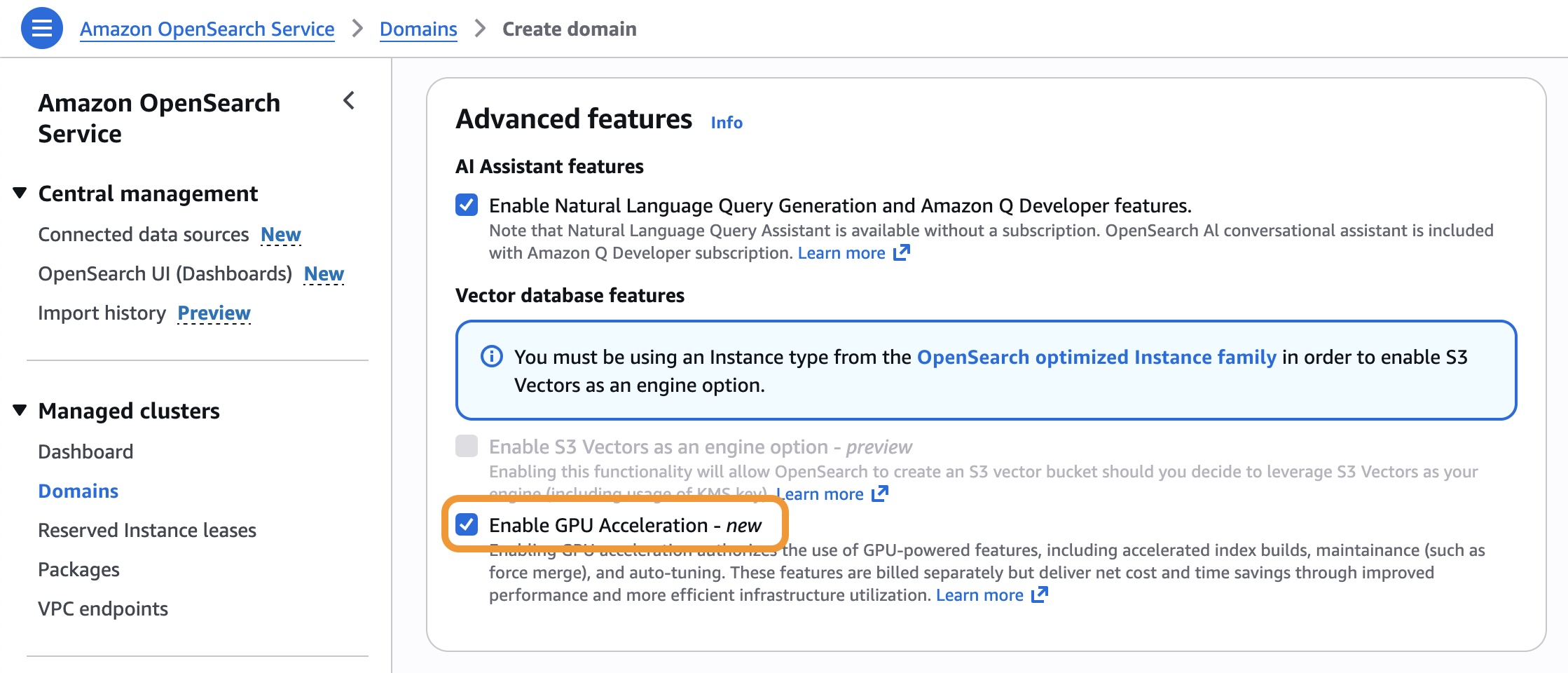
Task: Click Info next to Advanced features
Action: [726, 122]
